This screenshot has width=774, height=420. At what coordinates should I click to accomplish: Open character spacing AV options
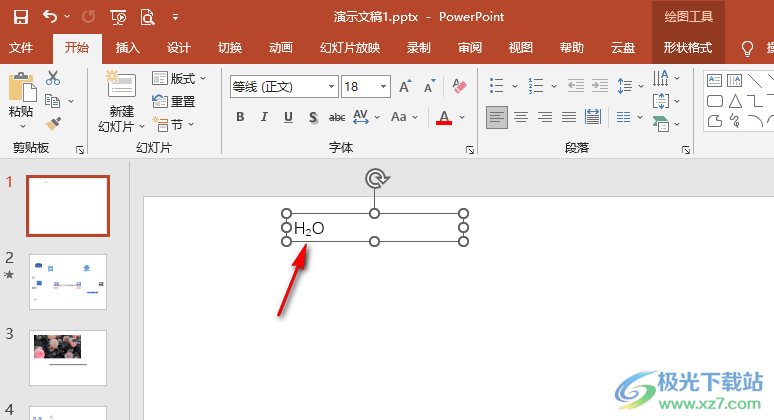[x=366, y=117]
